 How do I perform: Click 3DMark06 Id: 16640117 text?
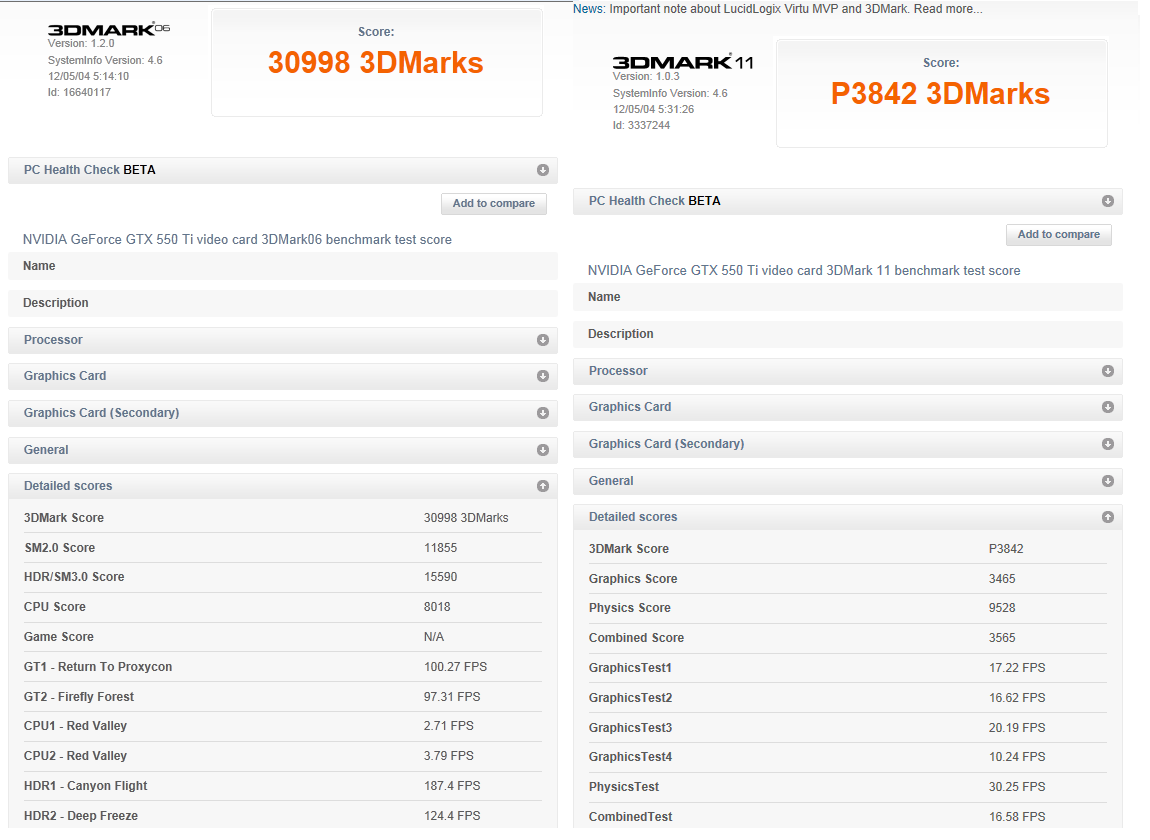(79, 92)
